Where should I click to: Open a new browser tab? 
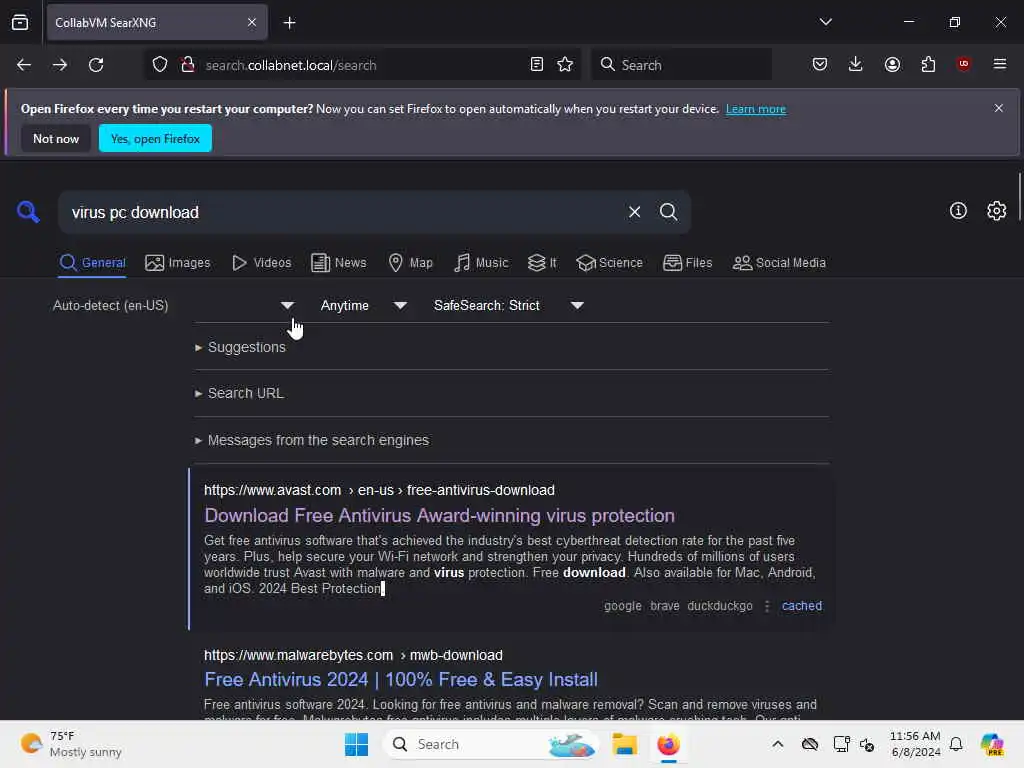coord(289,23)
